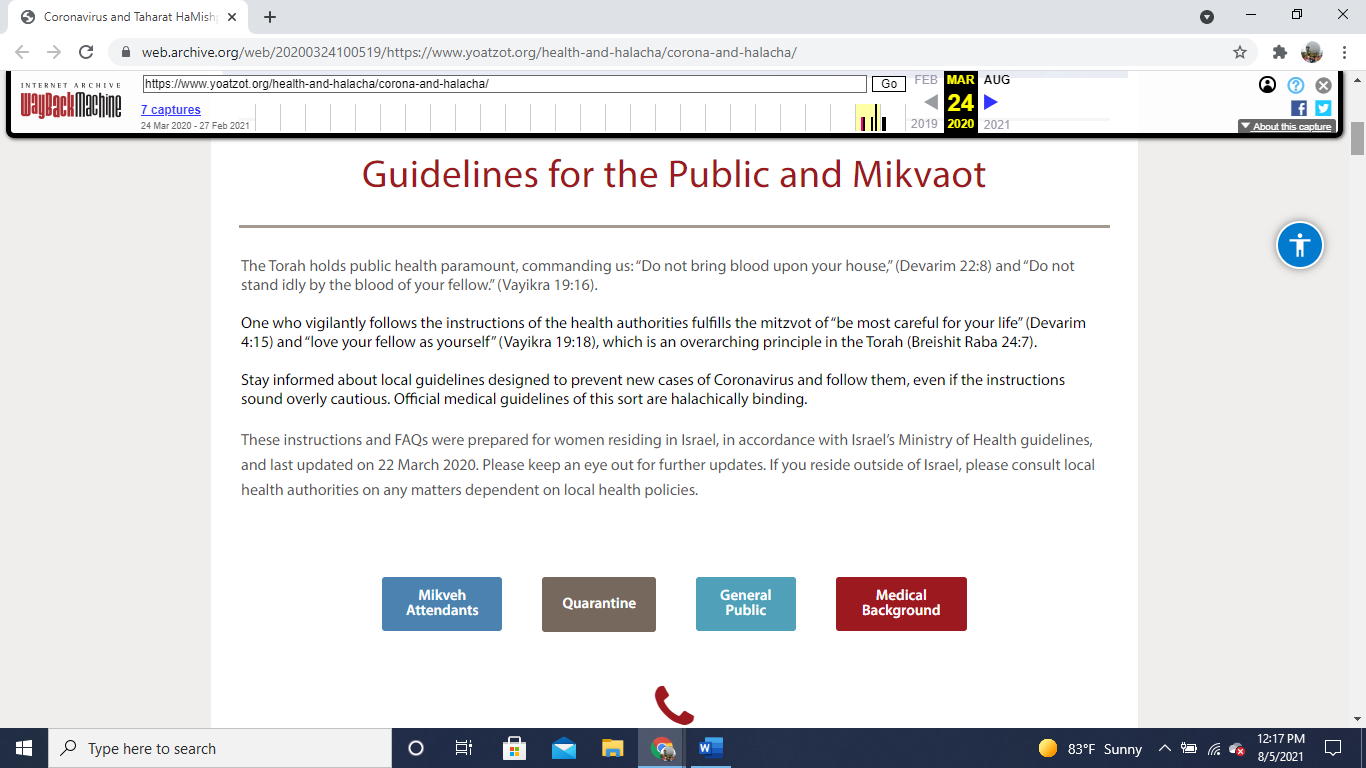Close the Wayback Machine toolbar
1366x768 pixels.
pyautogui.click(x=1323, y=85)
